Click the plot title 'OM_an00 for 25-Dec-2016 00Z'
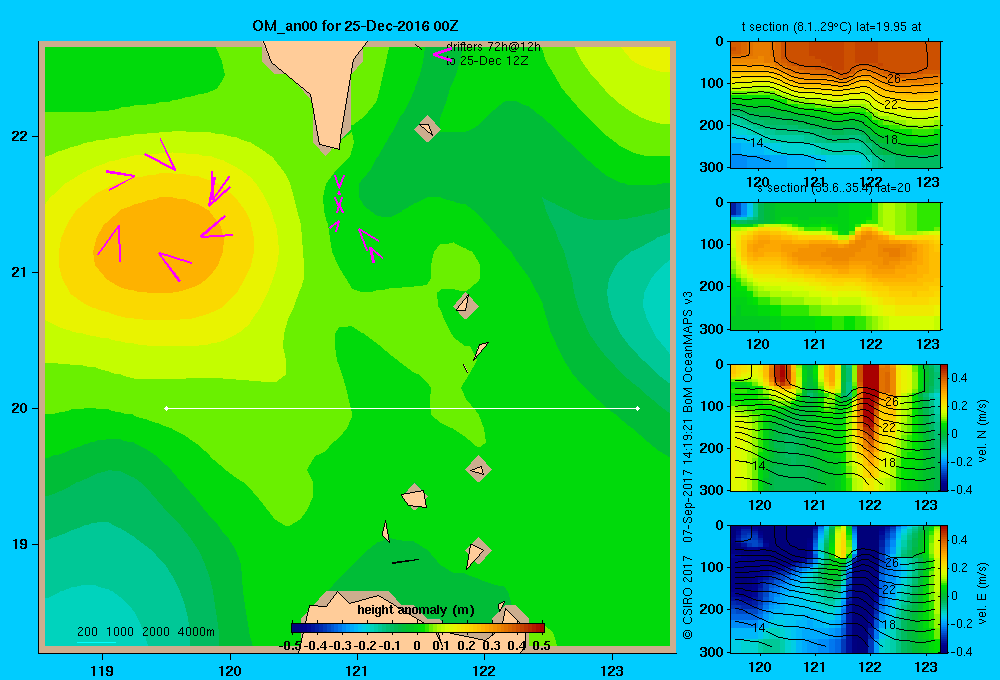Viewport: 1000px width, 680px height. tap(355, 26)
